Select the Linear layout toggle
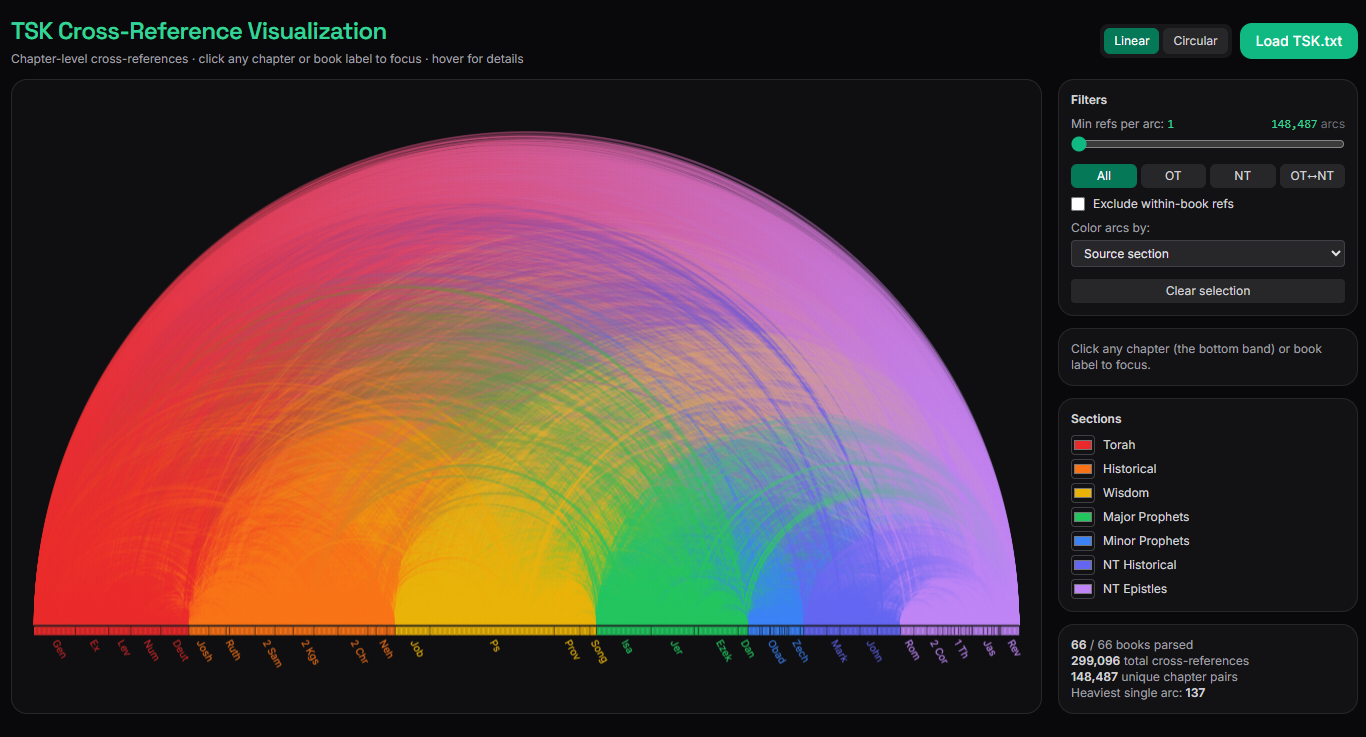 1131,41
